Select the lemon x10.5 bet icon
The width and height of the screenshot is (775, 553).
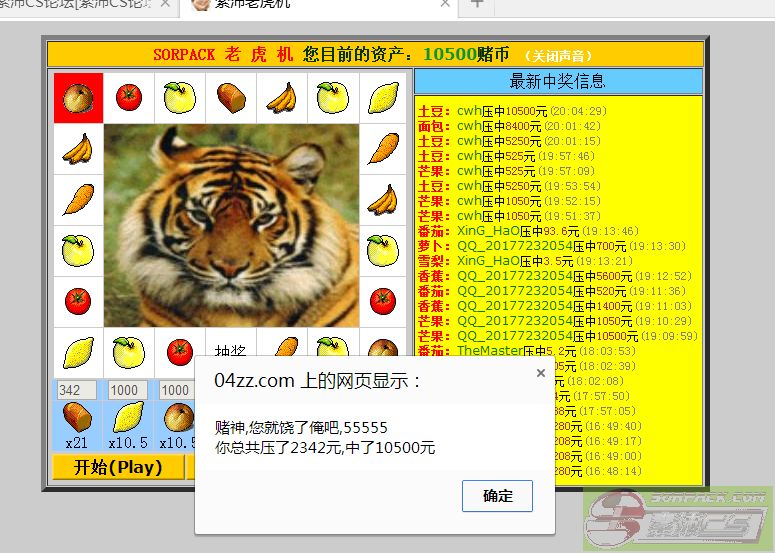click(x=128, y=416)
